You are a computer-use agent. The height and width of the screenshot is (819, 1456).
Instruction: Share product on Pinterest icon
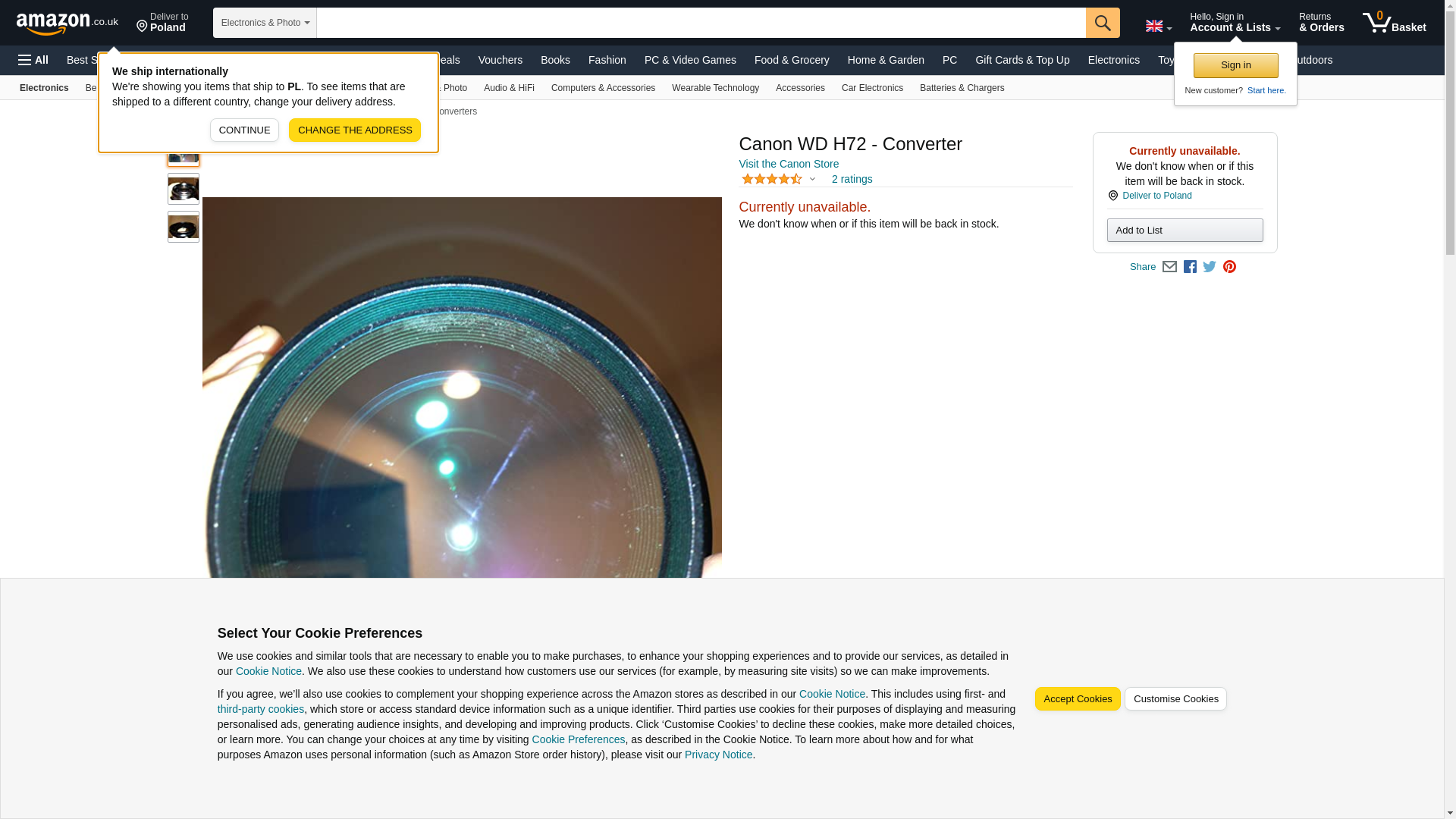pyautogui.click(x=1229, y=267)
